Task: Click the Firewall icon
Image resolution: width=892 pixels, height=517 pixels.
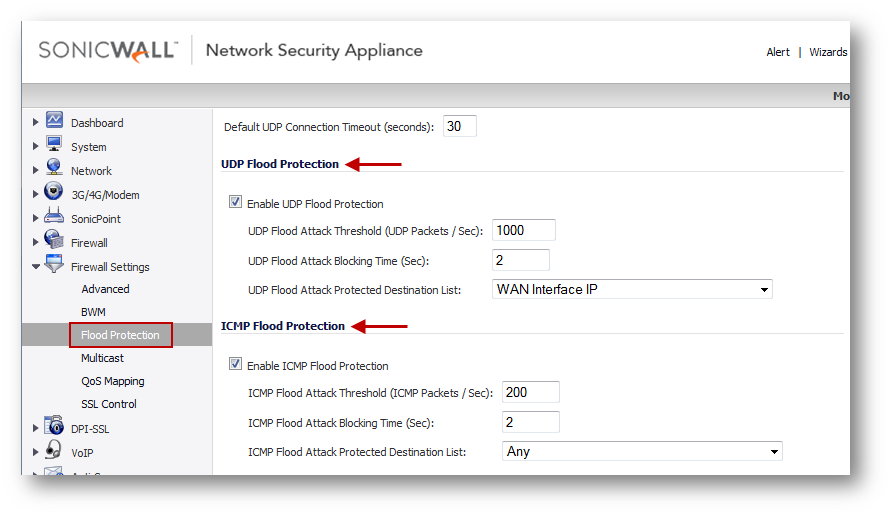Action: click(54, 239)
